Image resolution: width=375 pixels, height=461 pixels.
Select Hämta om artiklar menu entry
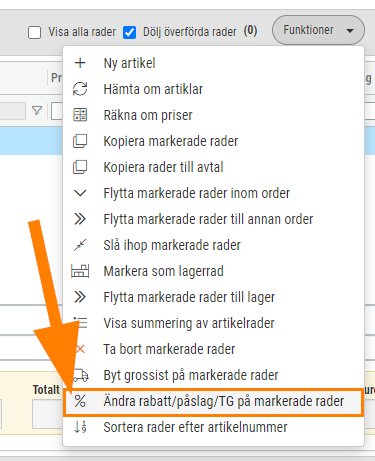213,89
